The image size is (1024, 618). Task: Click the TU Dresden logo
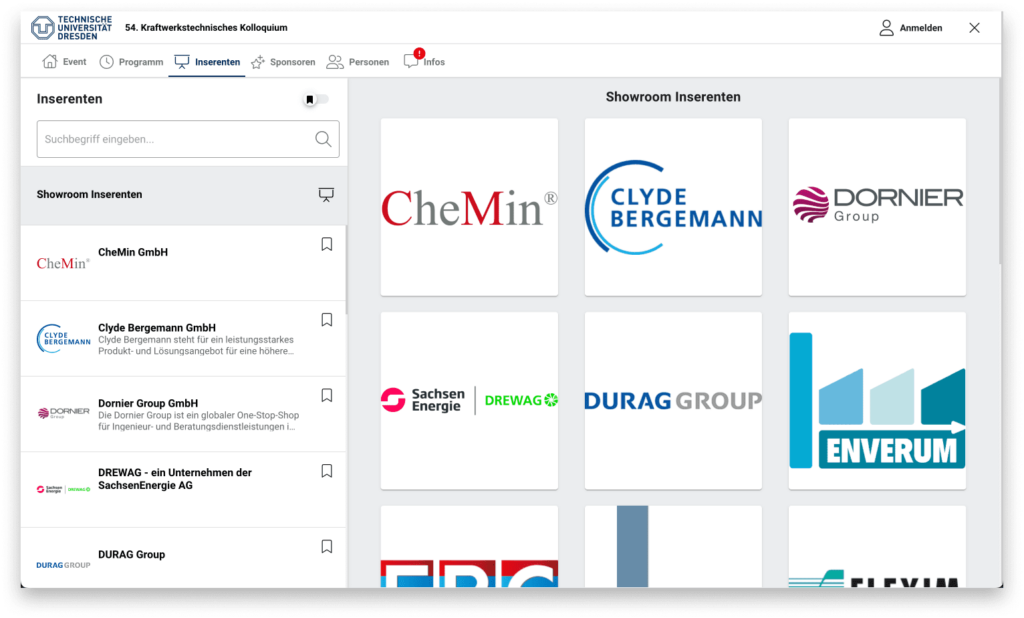tap(65, 28)
